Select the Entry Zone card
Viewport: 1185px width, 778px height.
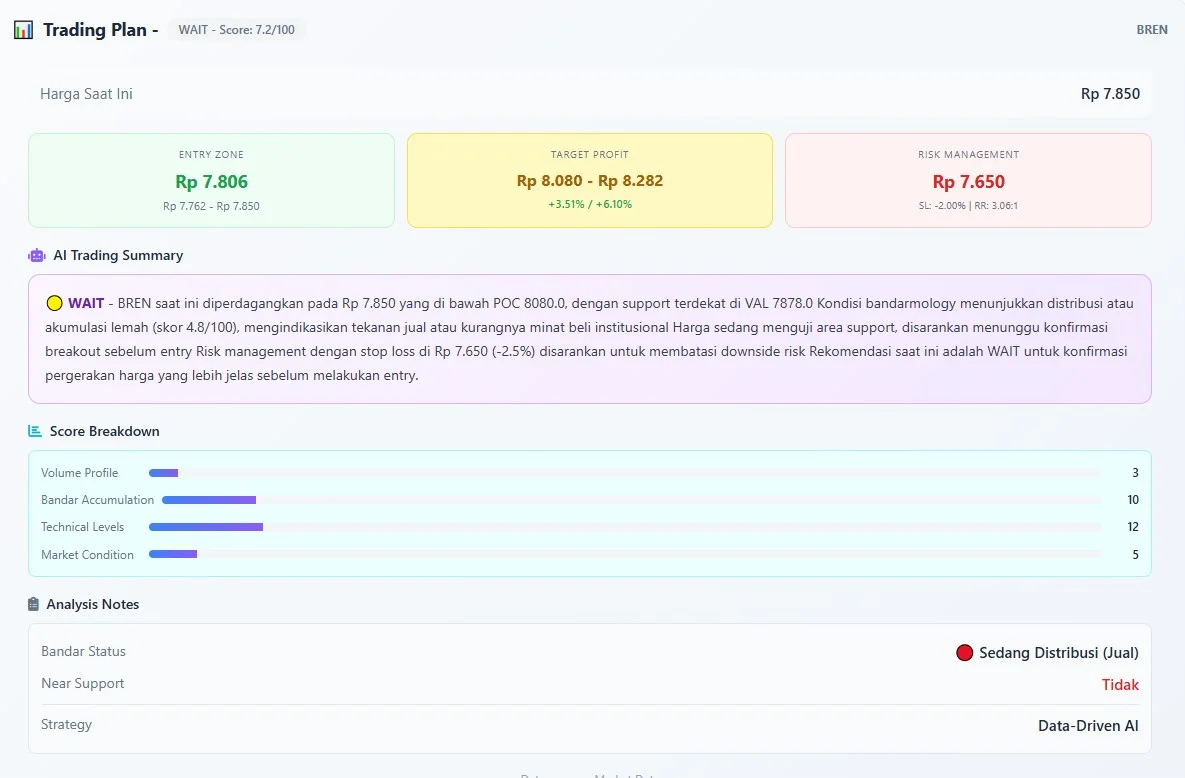[211, 181]
